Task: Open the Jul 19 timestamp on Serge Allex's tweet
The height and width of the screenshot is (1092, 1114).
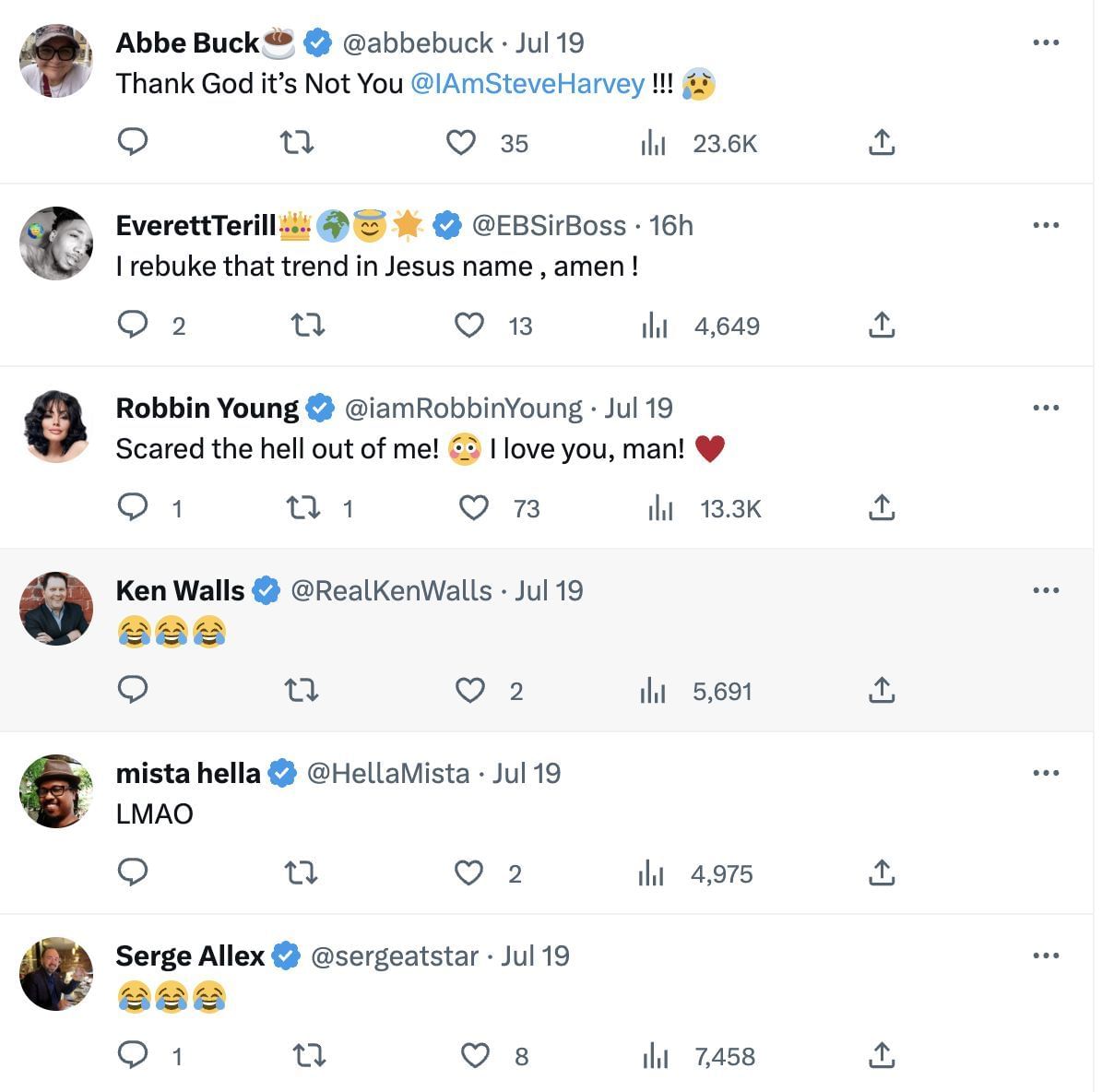Action: coord(535,955)
